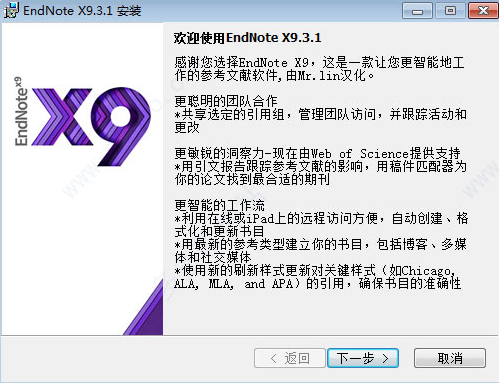Click the title bar text EndNote X9.3.1 安装
Viewport: 499px width, 383px height.
(82, 11)
